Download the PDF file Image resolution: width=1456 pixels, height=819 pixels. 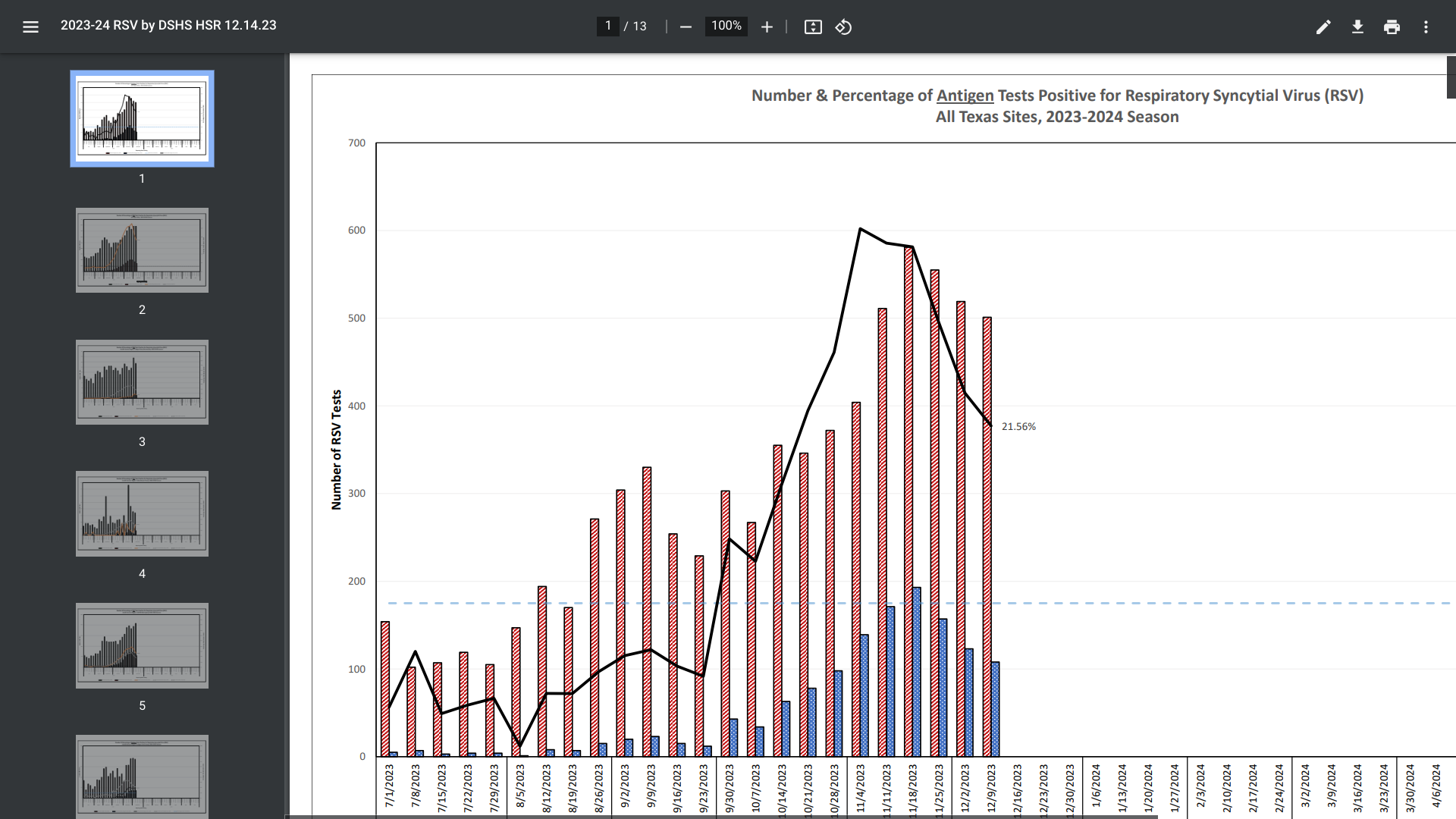tap(1357, 27)
